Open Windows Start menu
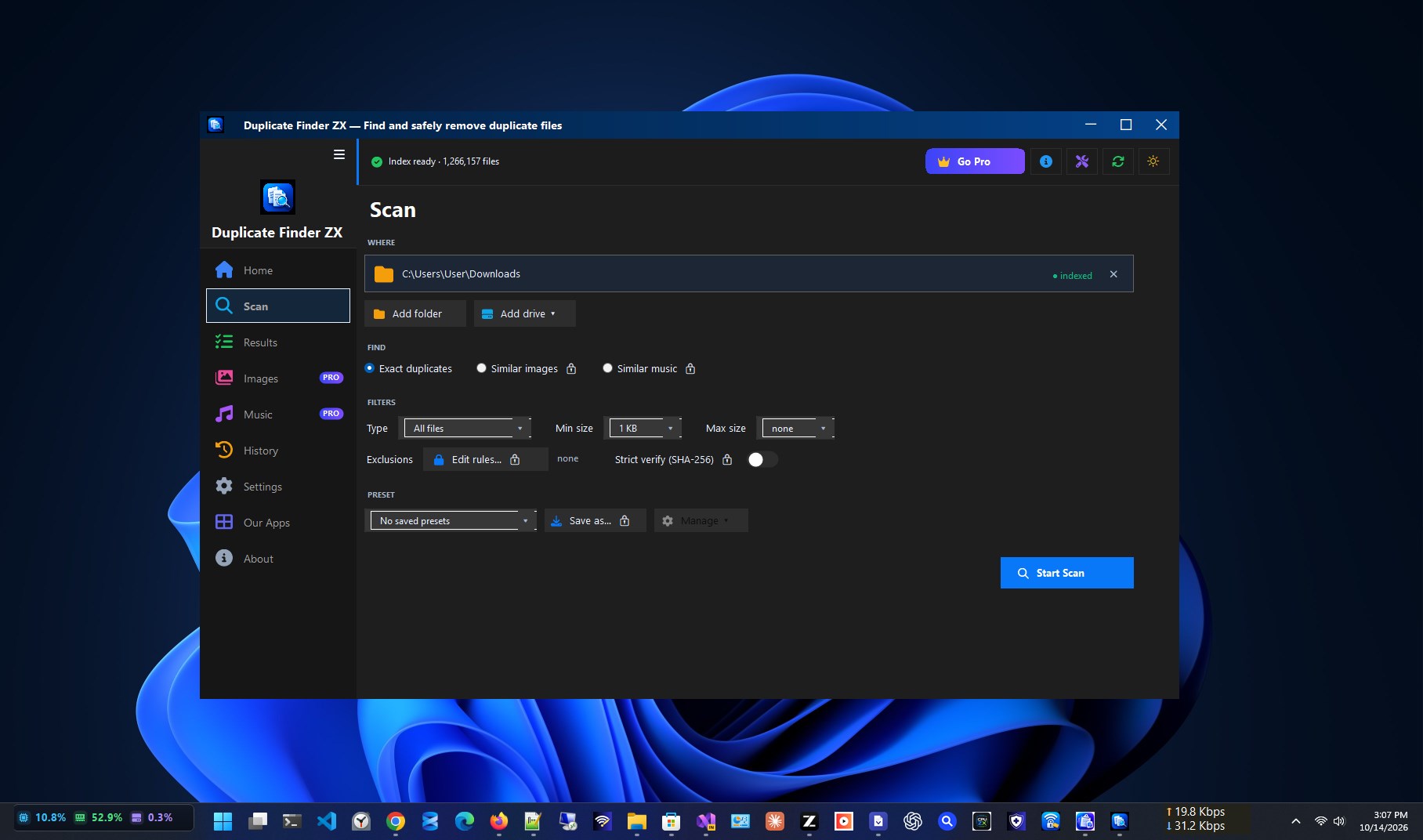Viewport: 1423px width, 840px height. pyautogui.click(x=223, y=820)
